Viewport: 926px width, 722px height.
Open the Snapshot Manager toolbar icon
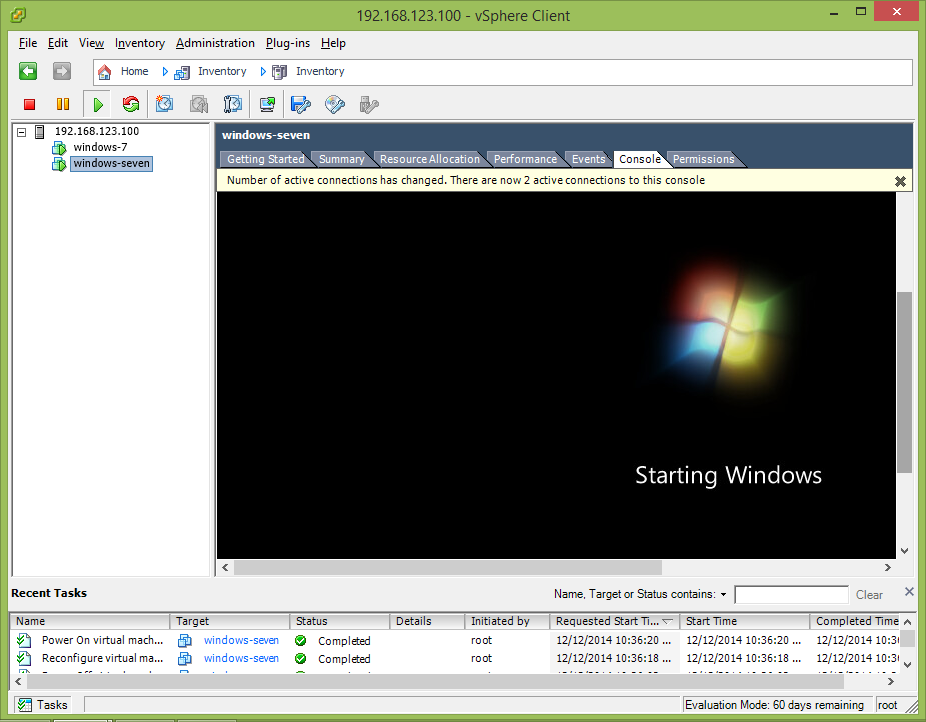point(233,104)
